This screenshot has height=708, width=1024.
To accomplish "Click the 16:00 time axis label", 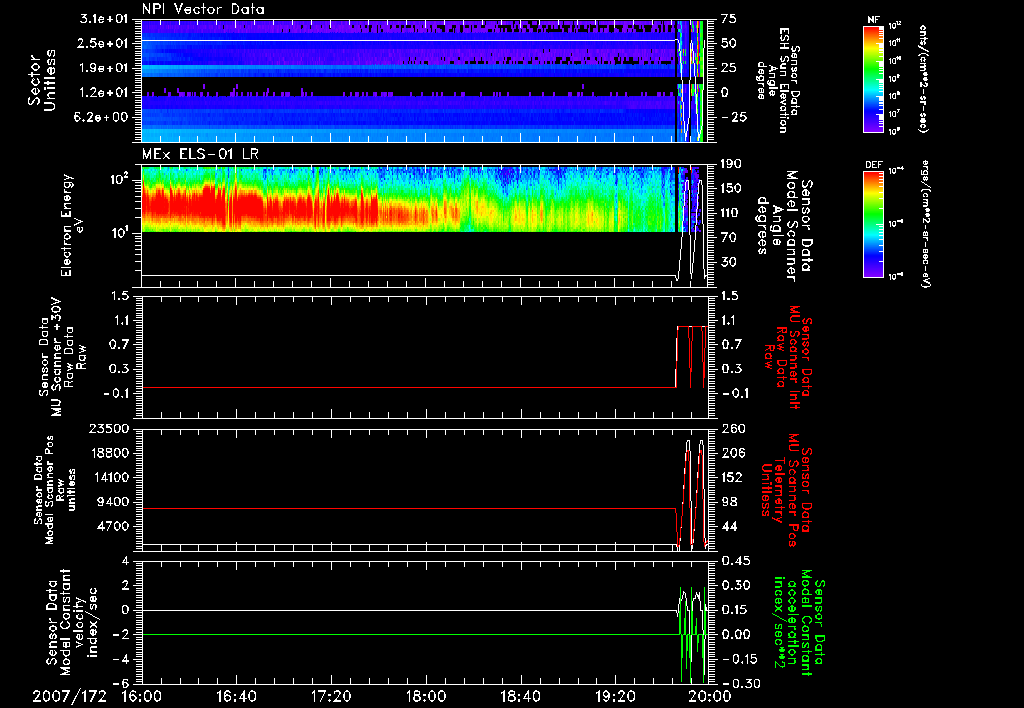I will [142, 696].
